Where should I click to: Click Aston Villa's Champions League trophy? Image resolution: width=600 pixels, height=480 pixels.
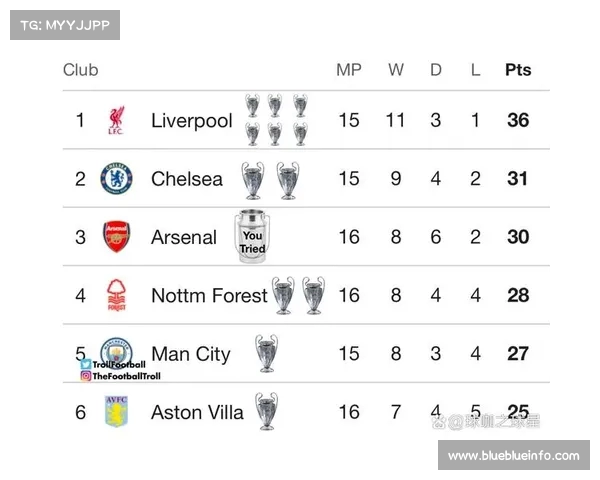coord(266,411)
